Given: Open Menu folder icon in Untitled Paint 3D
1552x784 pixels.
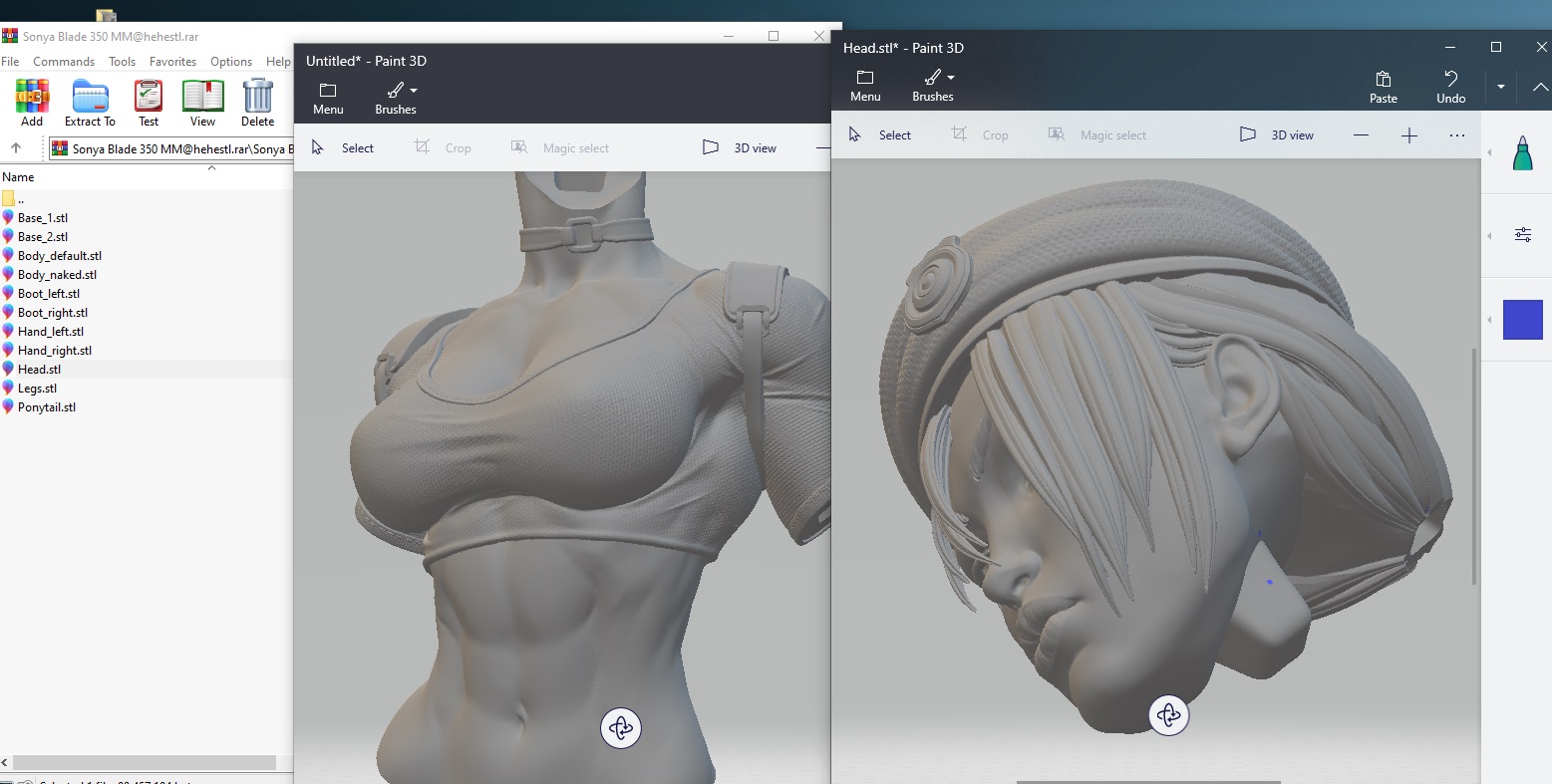Looking at the screenshot, I should point(328,99).
